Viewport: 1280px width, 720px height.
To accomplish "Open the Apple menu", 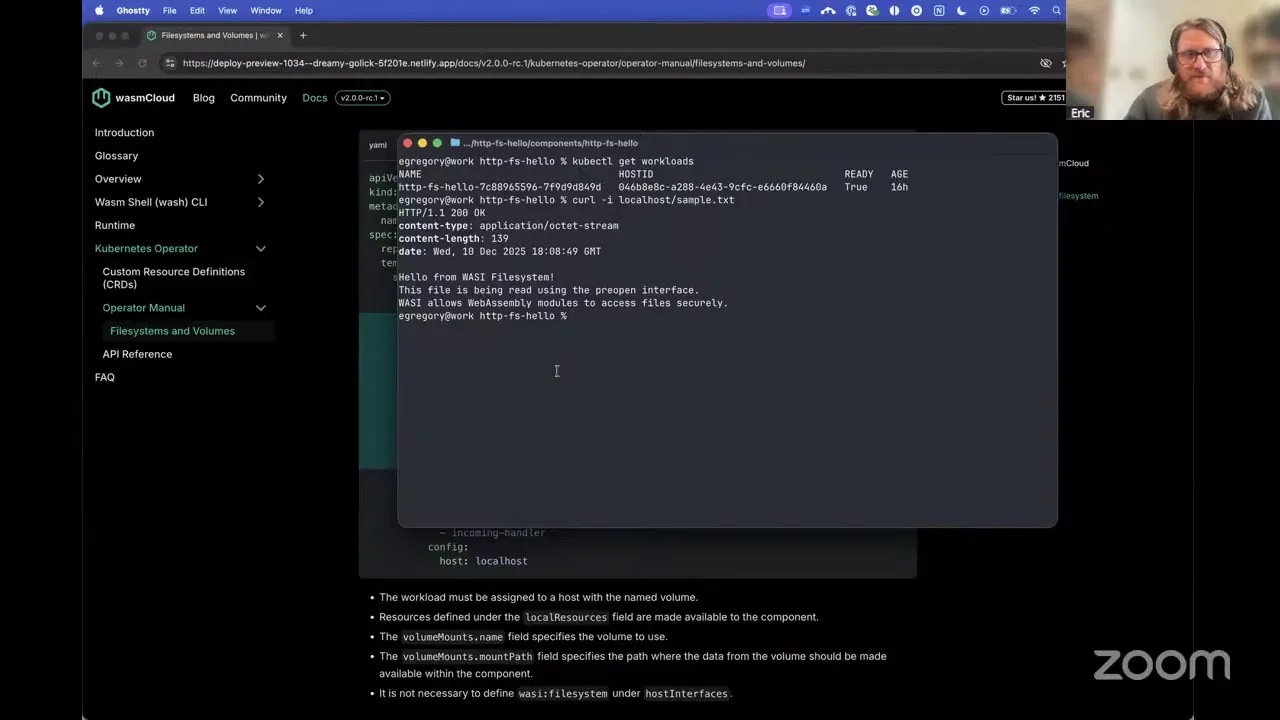I will click(x=99, y=10).
